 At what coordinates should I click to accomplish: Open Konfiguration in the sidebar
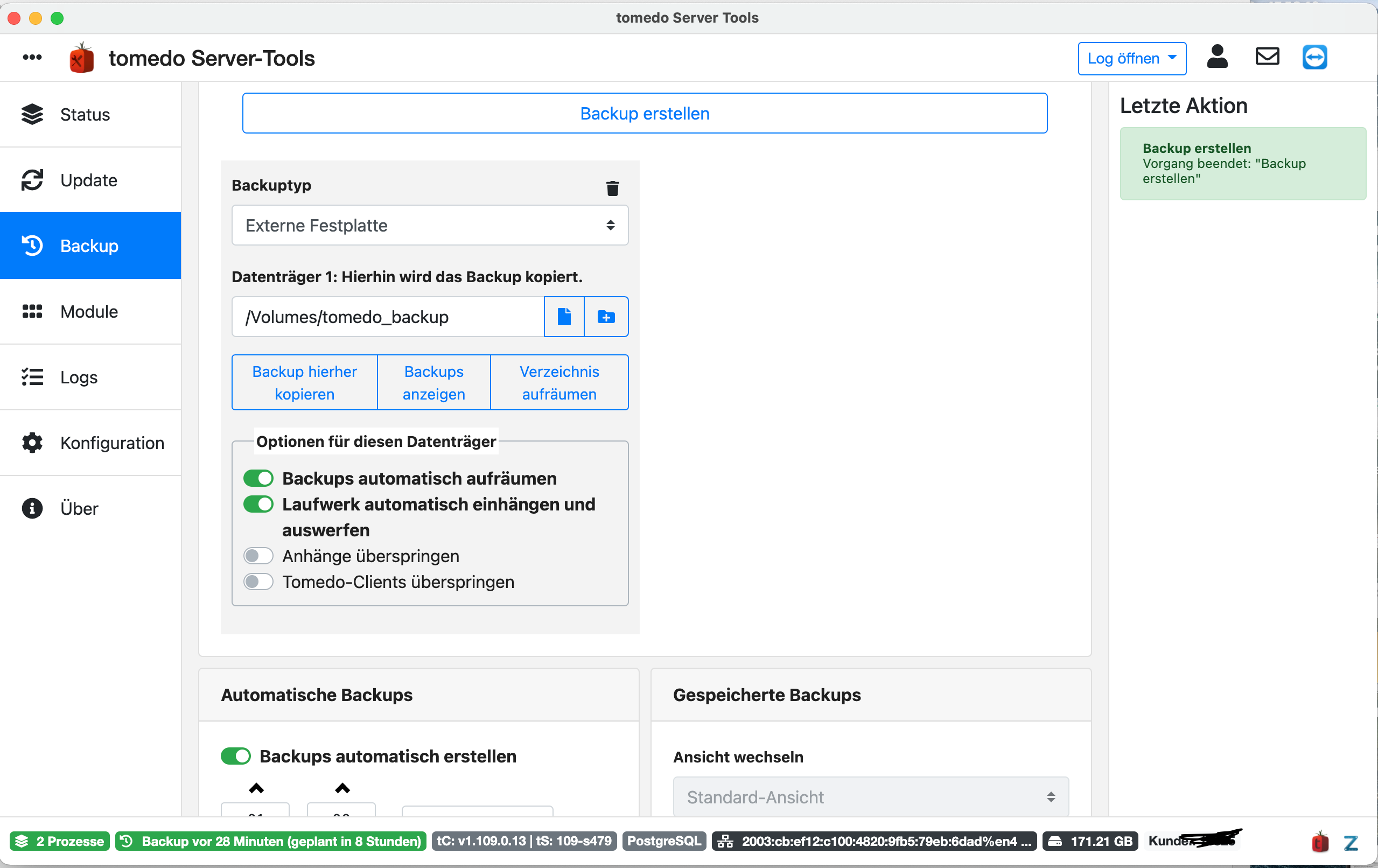point(90,444)
